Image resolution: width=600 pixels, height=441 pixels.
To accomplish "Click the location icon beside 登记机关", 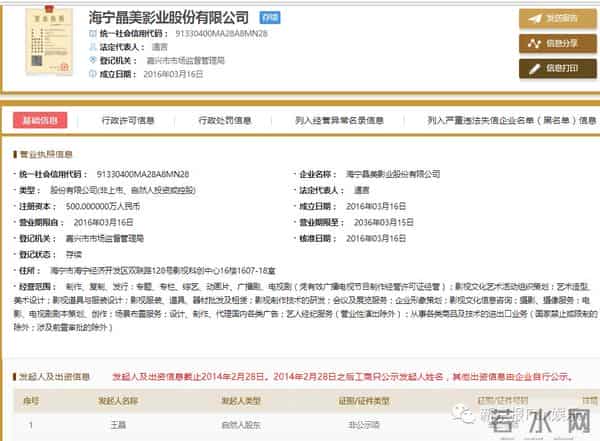I will click(92, 60).
